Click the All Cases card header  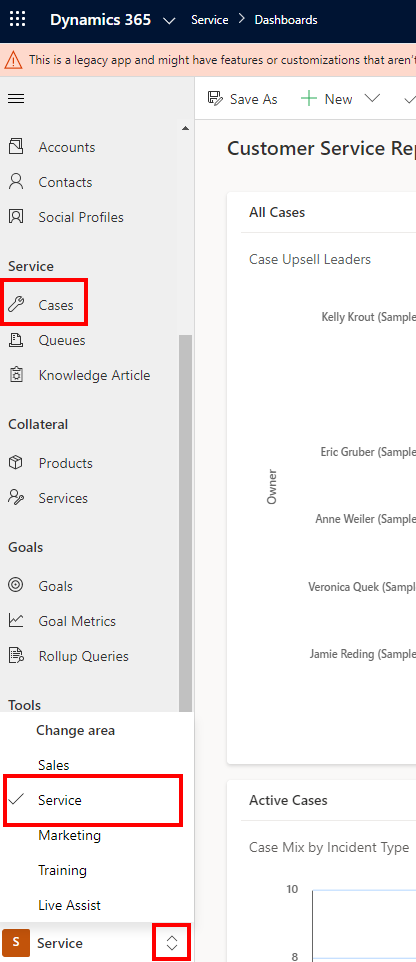[x=277, y=212]
